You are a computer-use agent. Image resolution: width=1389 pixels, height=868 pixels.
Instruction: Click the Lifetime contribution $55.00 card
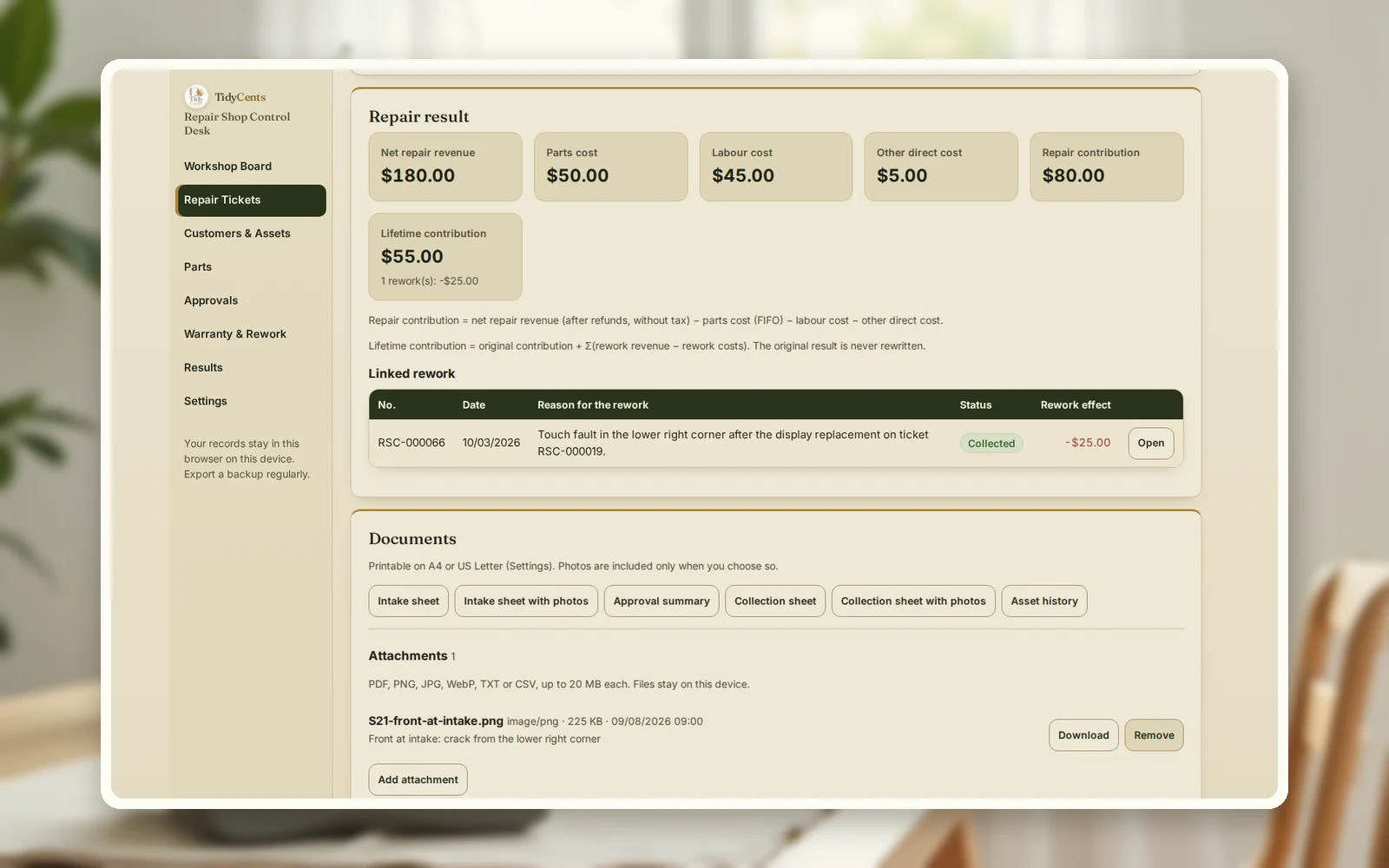click(445, 257)
